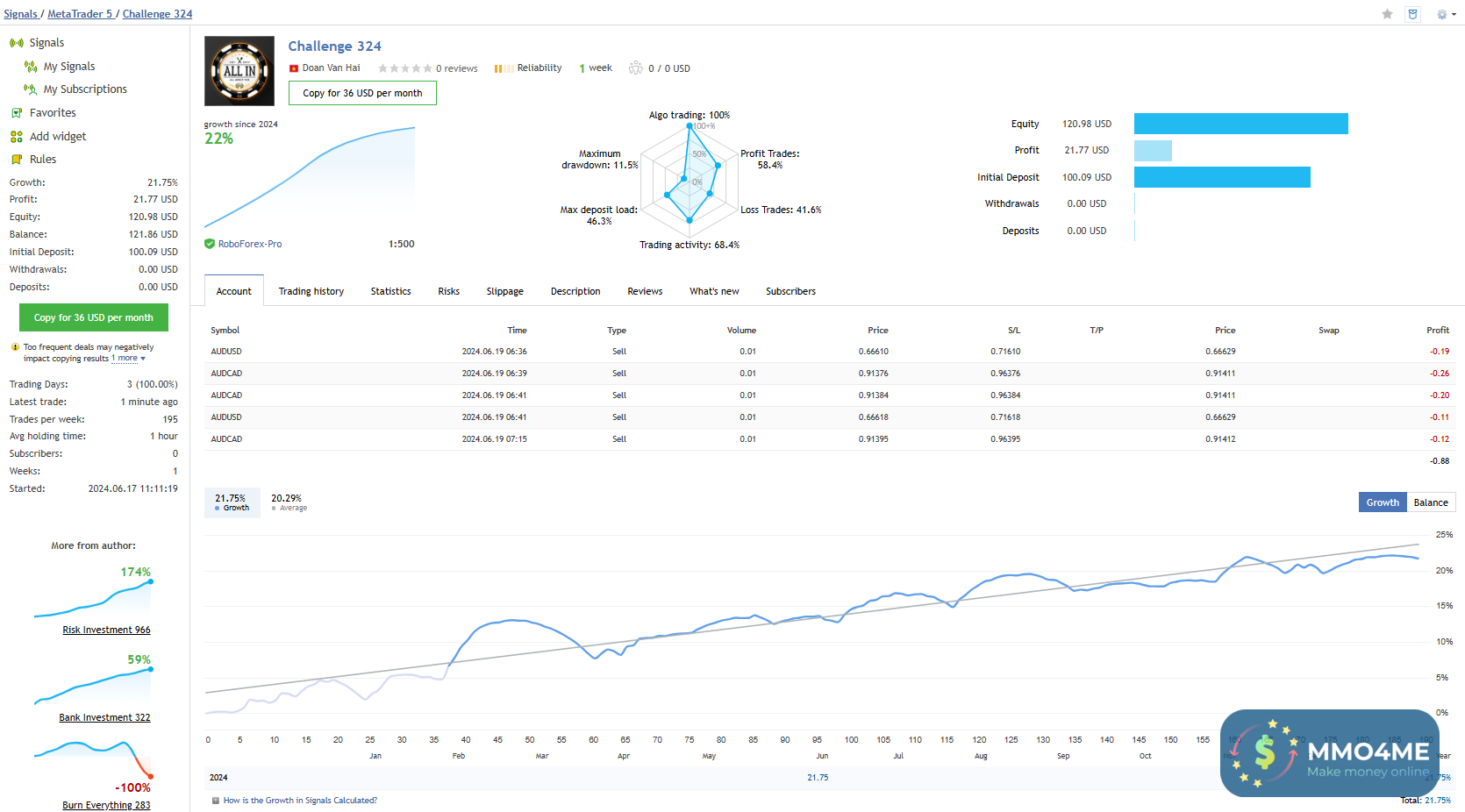
Task: Click the Initial Deposit blue bar
Action: tap(1222, 177)
